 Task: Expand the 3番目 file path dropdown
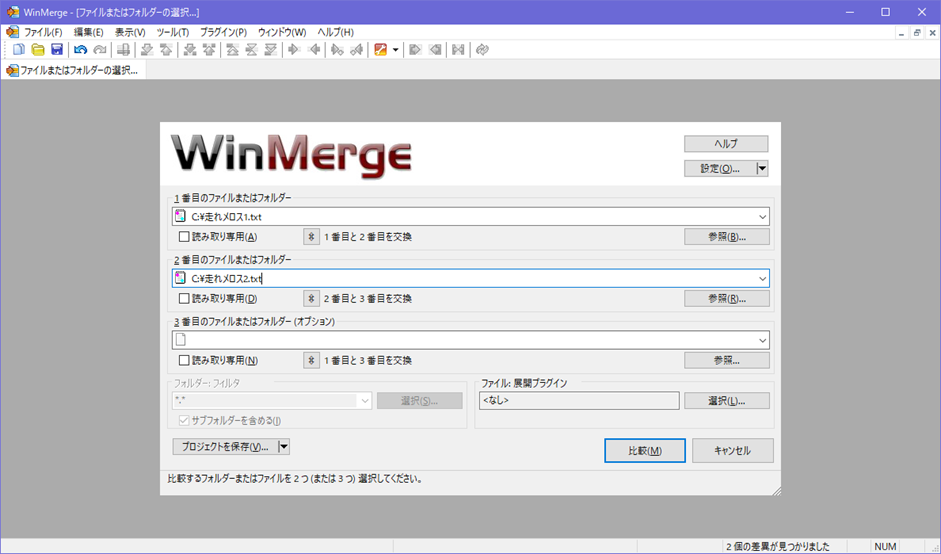tap(762, 340)
